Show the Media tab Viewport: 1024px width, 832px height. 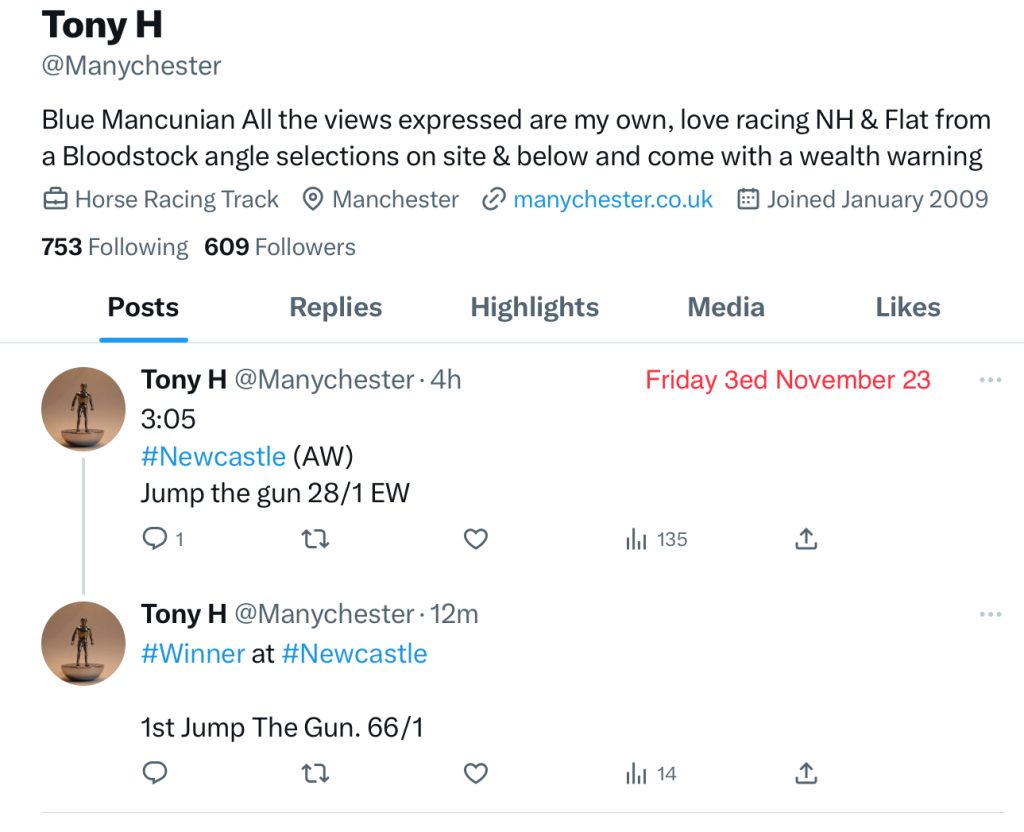coord(726,307)
